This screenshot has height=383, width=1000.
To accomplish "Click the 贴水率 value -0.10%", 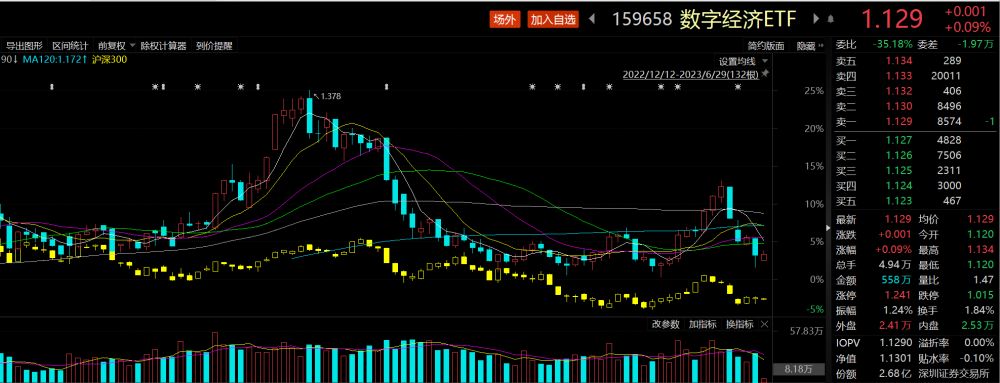I will point(976,359).
